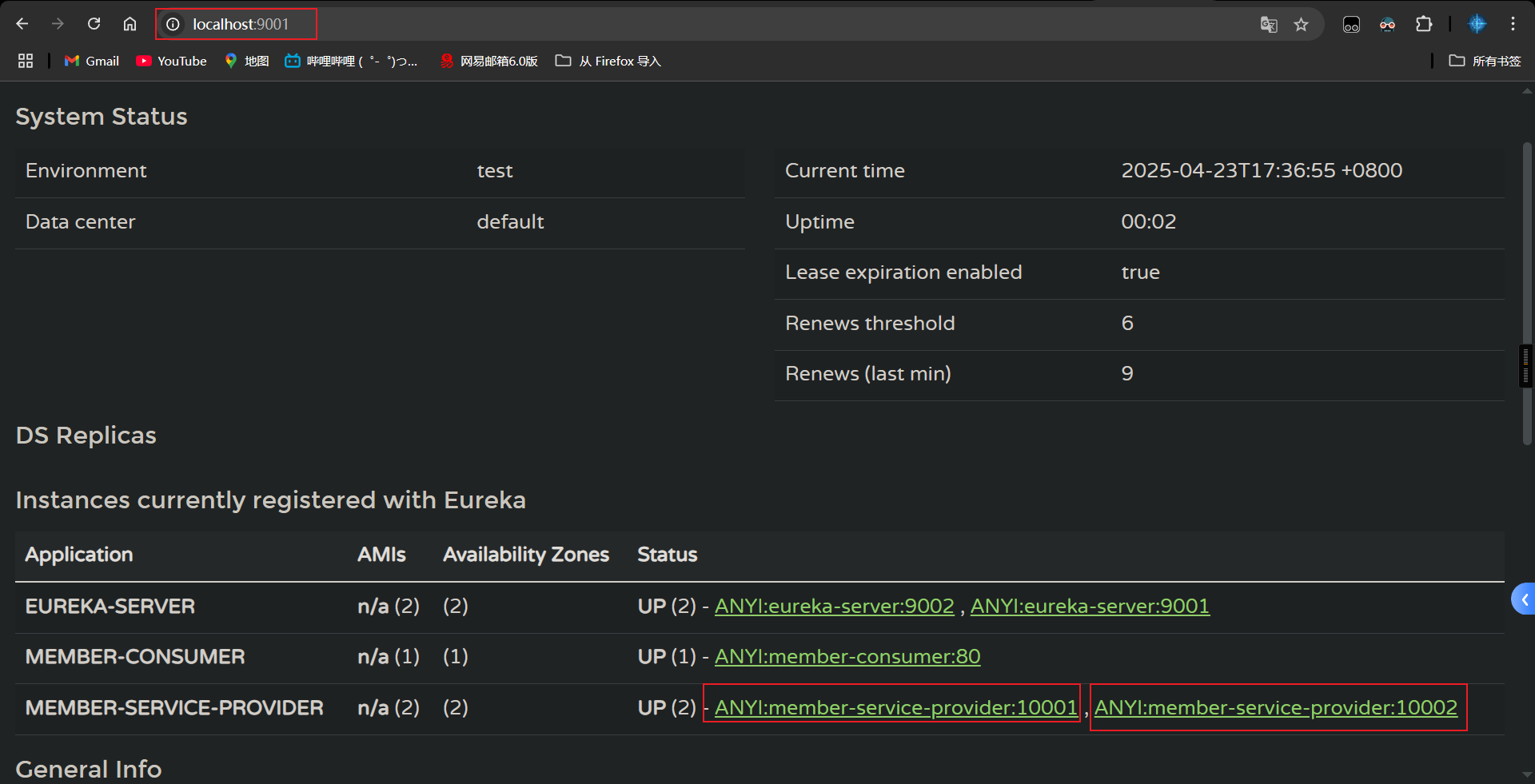Expand the '从 Firefox 导入' bookmark folder
The height and width of the screenshot is (784, 1535).
[x=608, y=61]
